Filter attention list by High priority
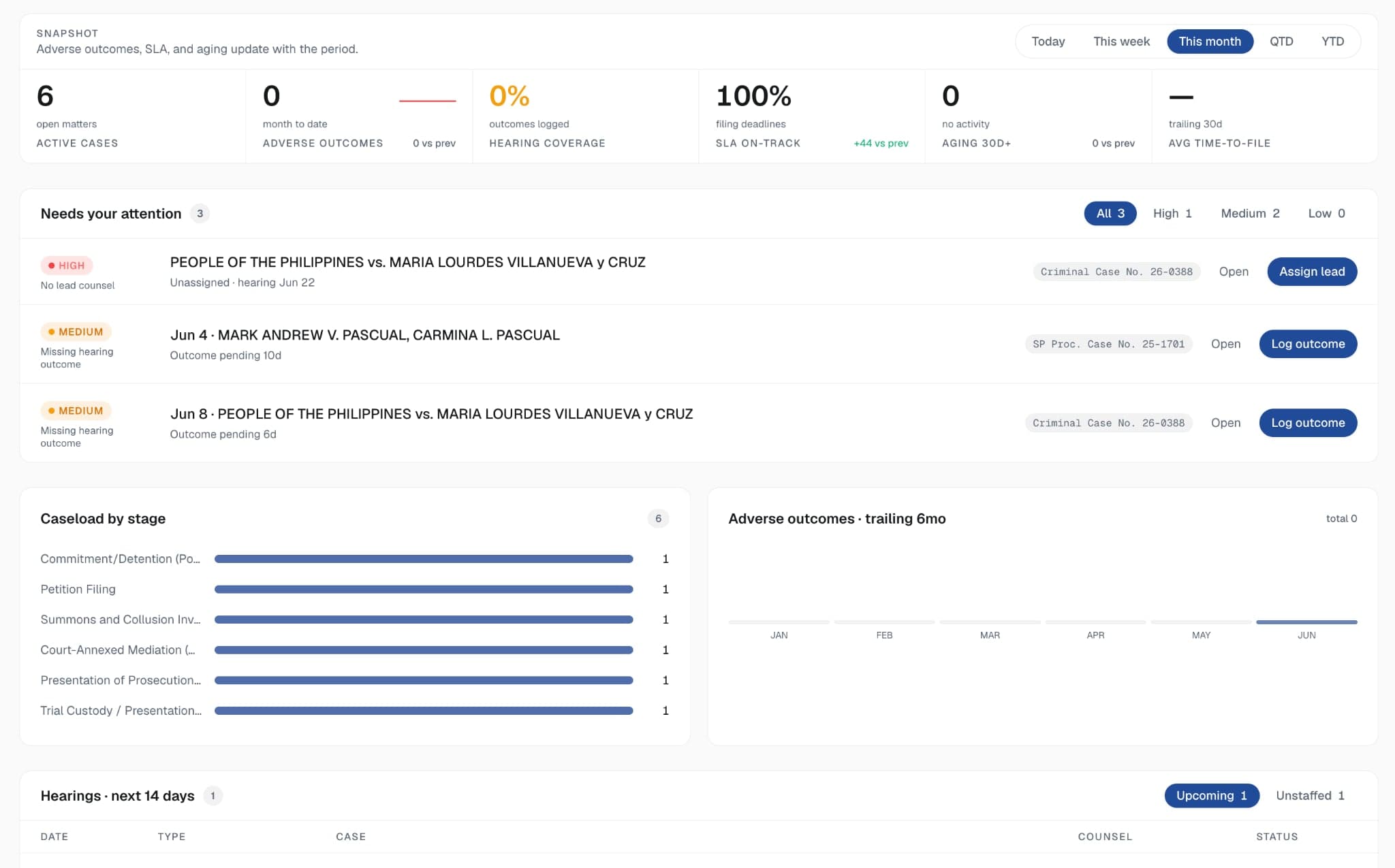This screenshot has height=868, width=1395. (1172, 214)
